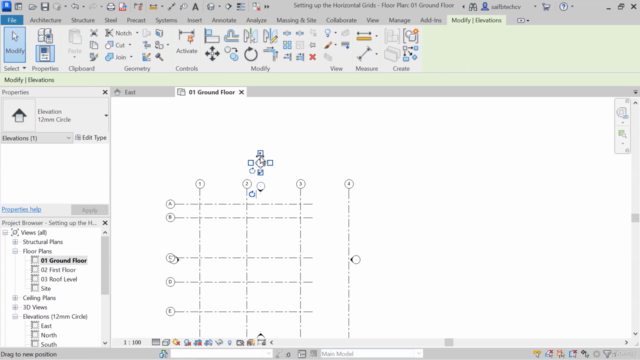
Task: Collapse the Views (all) tree node
Action: [x=5, y=233]
